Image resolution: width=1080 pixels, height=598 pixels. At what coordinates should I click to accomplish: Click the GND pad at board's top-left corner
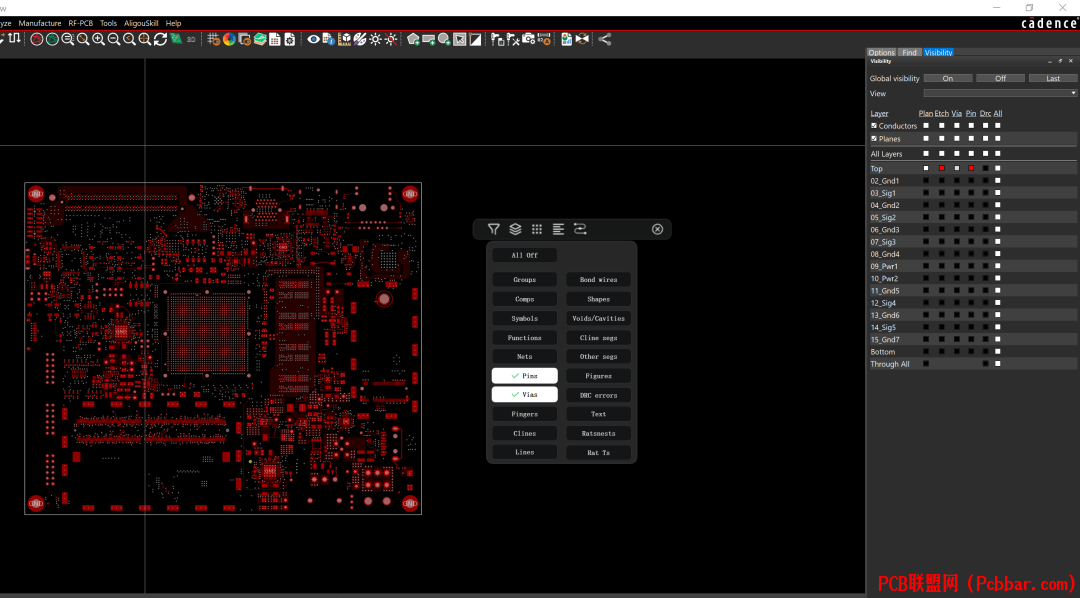tap(36, 194)
